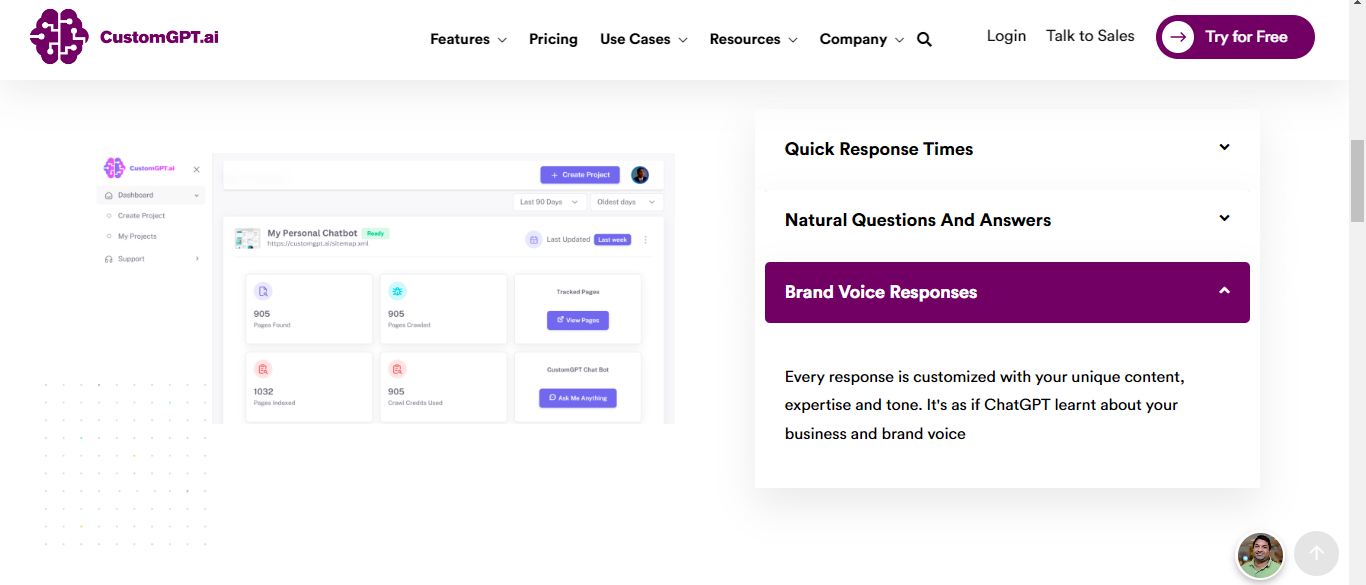Click the Pages Indexed clipboard icon
This screenshot has width=1366, height=585.
[x=262, y=368]
